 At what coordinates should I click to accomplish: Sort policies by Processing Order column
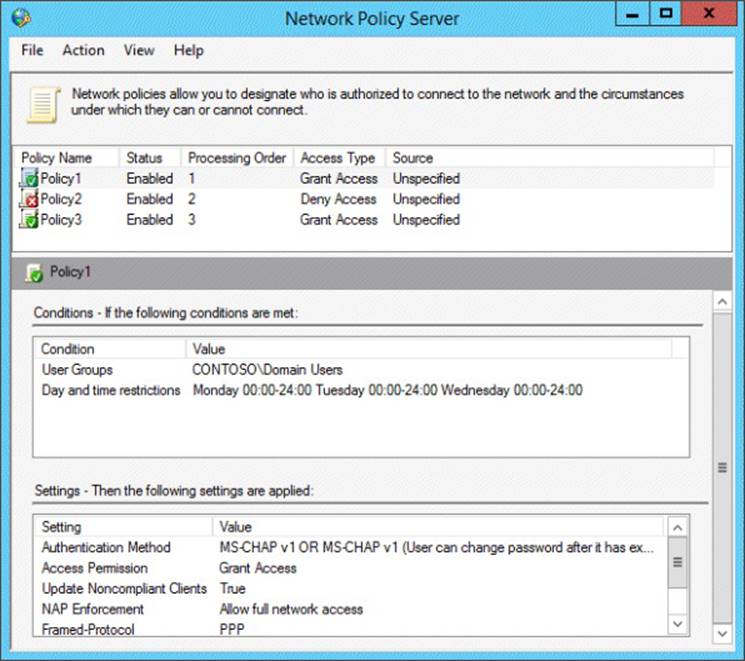(x=237, y=158)
